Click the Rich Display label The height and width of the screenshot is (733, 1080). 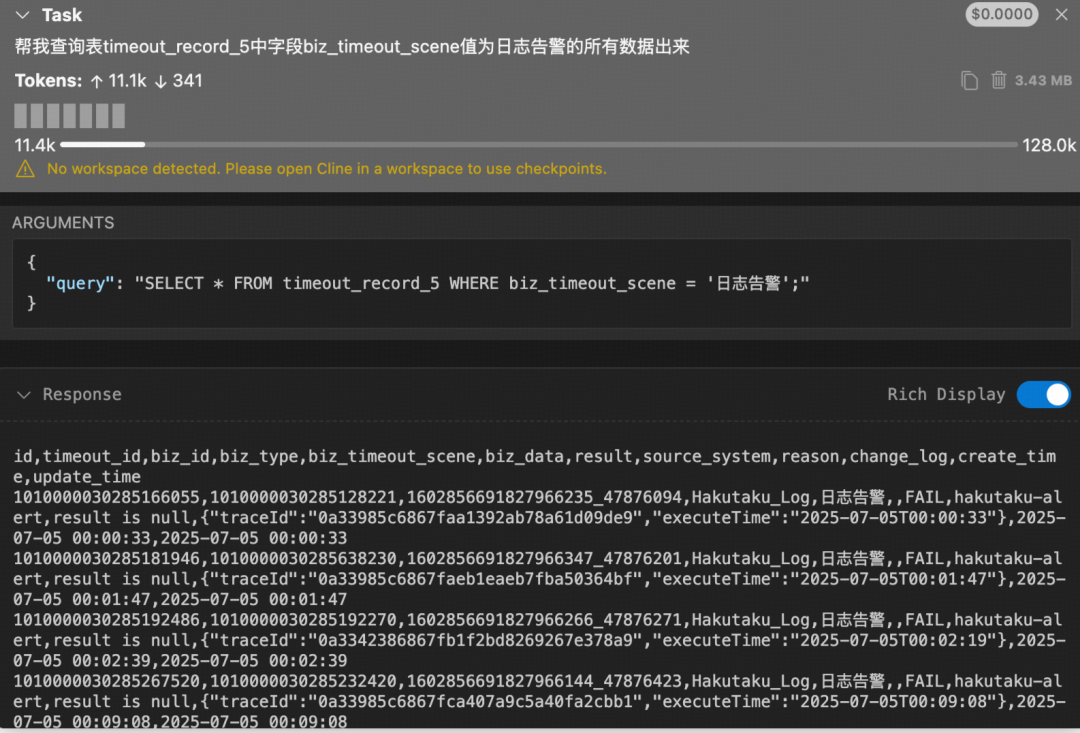coord(946,395)
